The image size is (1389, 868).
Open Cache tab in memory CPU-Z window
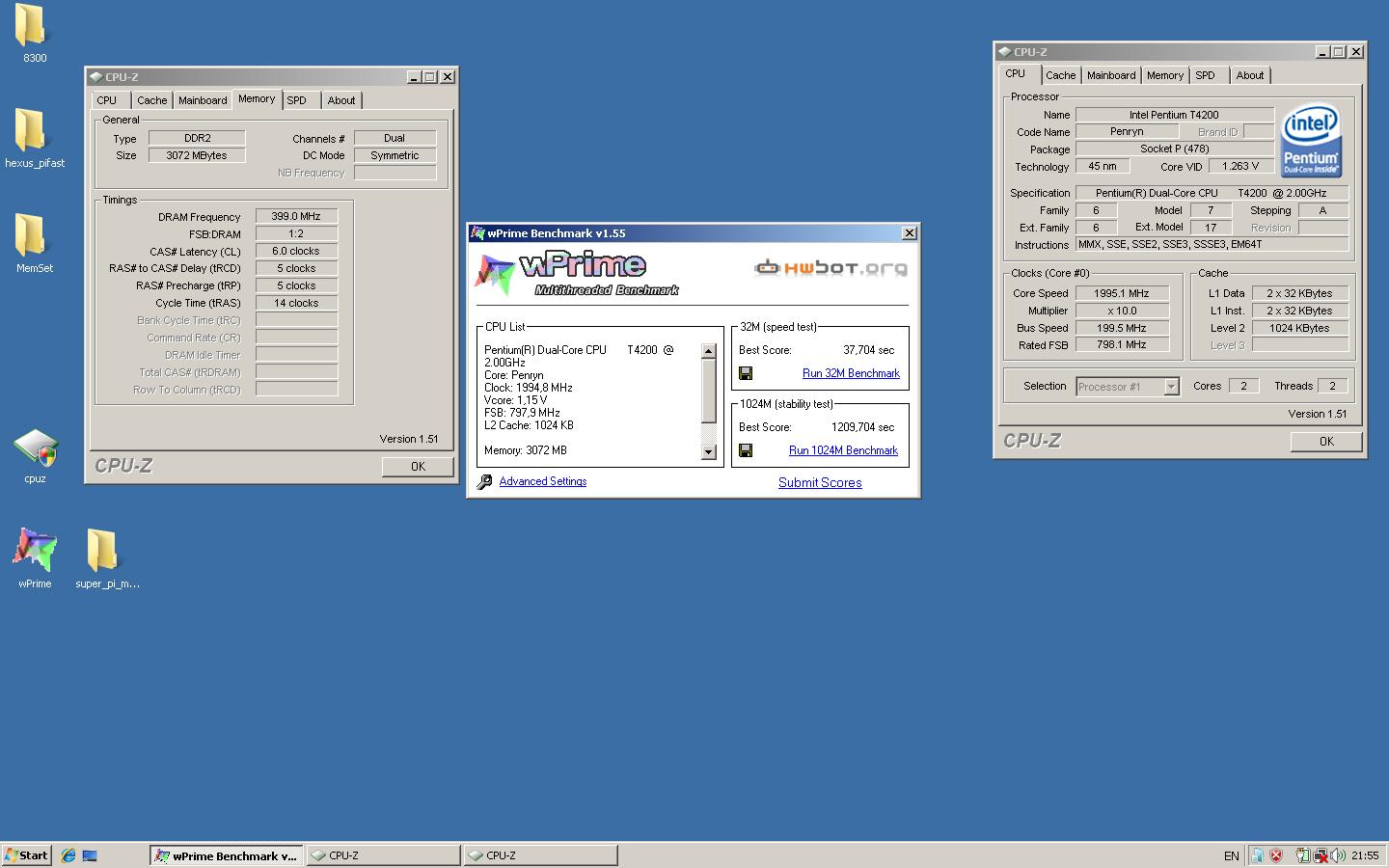click(x=151, y=100)
